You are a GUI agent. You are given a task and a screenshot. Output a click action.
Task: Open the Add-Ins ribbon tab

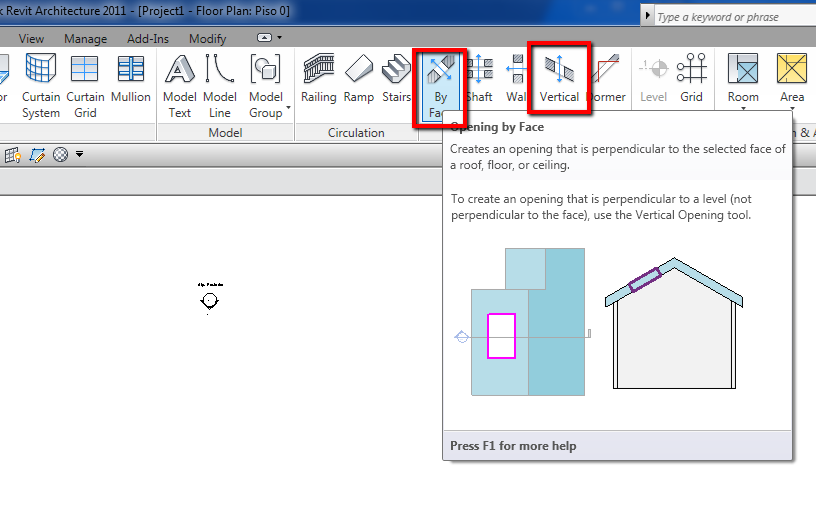(148, 39)
